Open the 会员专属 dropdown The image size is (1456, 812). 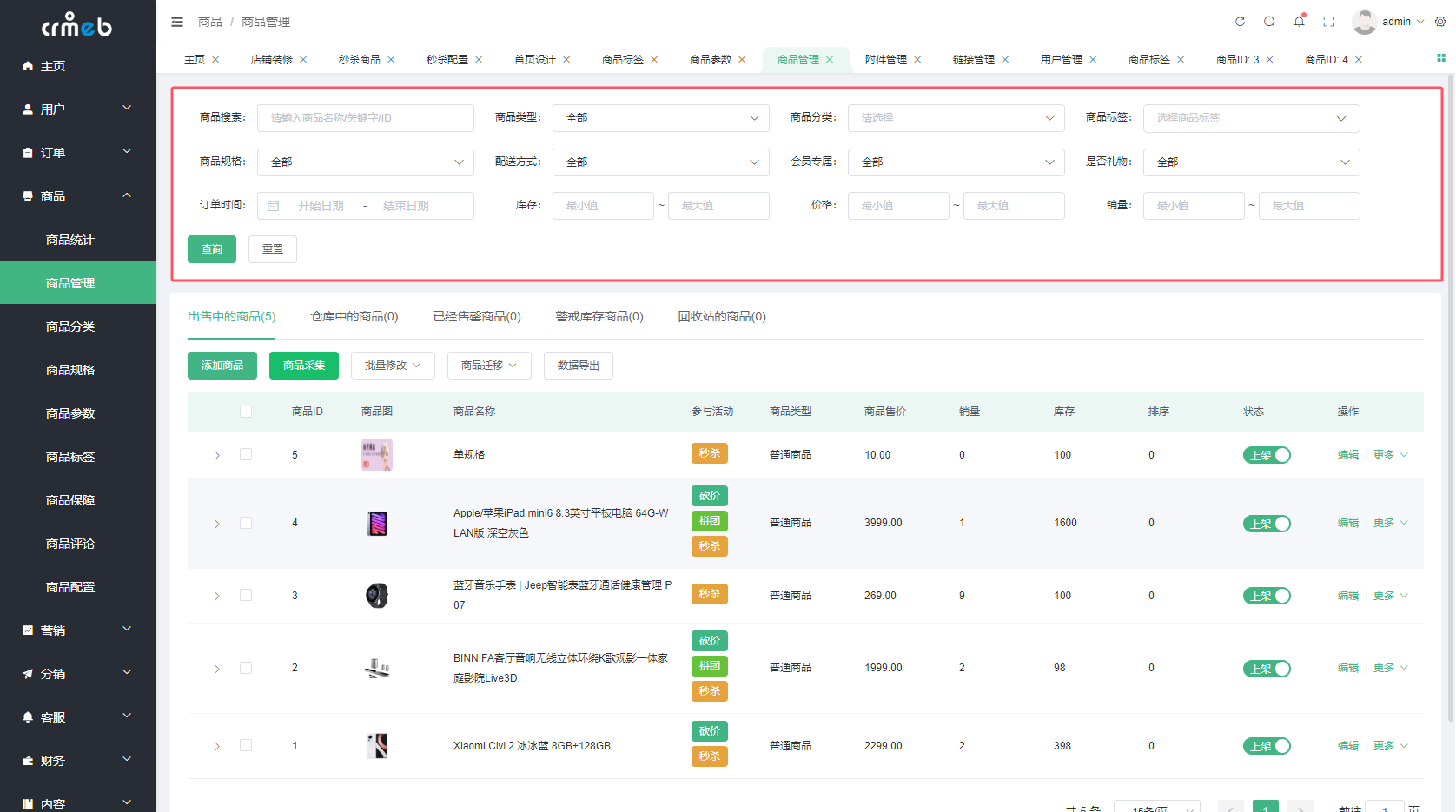tap(956, 162)
